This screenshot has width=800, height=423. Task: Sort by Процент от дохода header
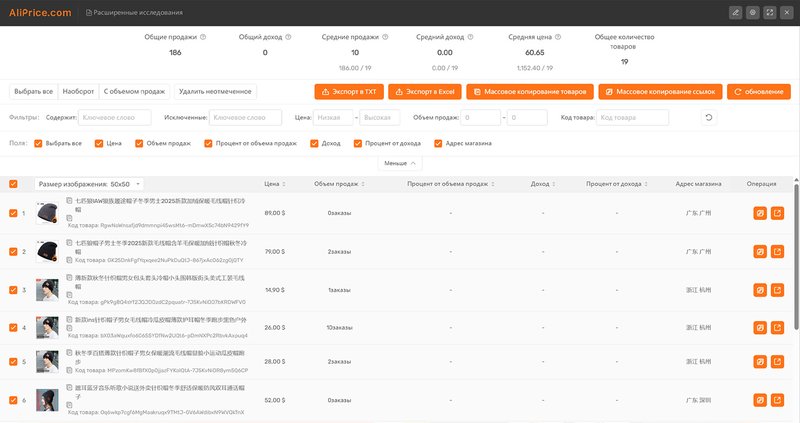click(617, 184)
